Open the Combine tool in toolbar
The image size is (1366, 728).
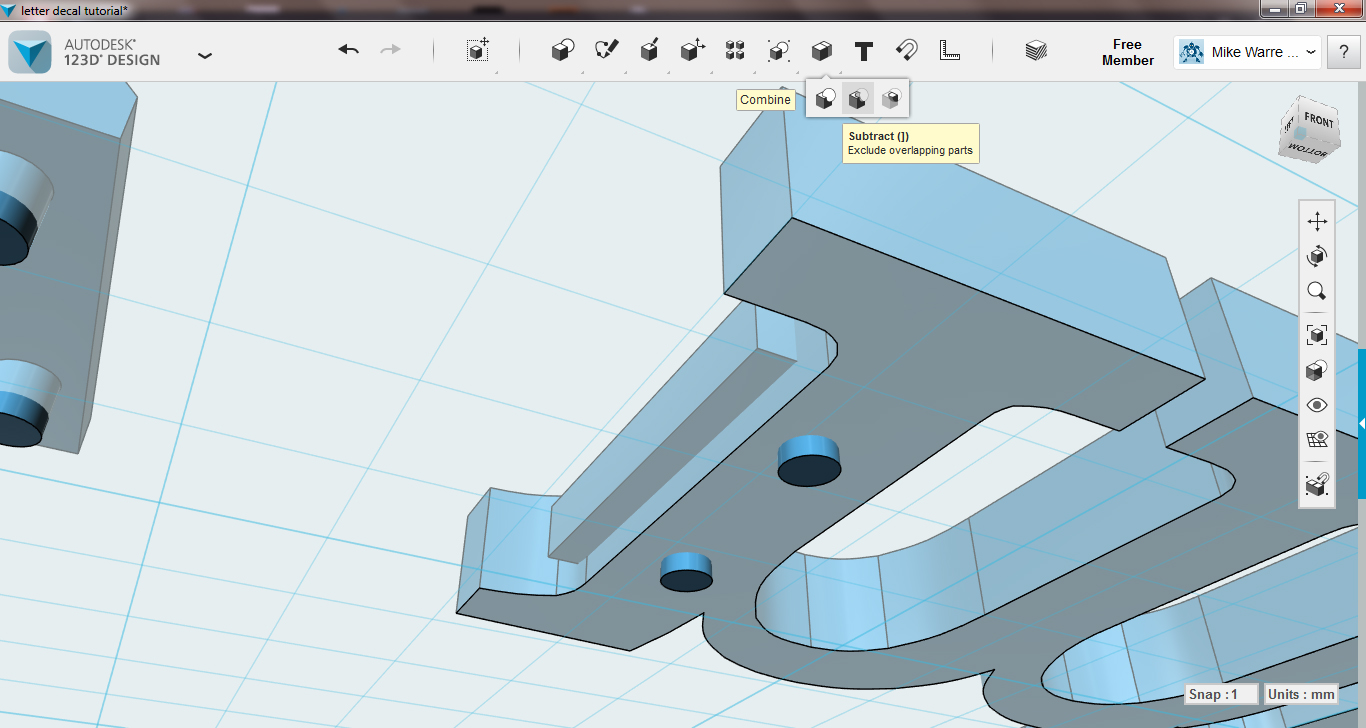pyautogui.click(x=821, y=51)
